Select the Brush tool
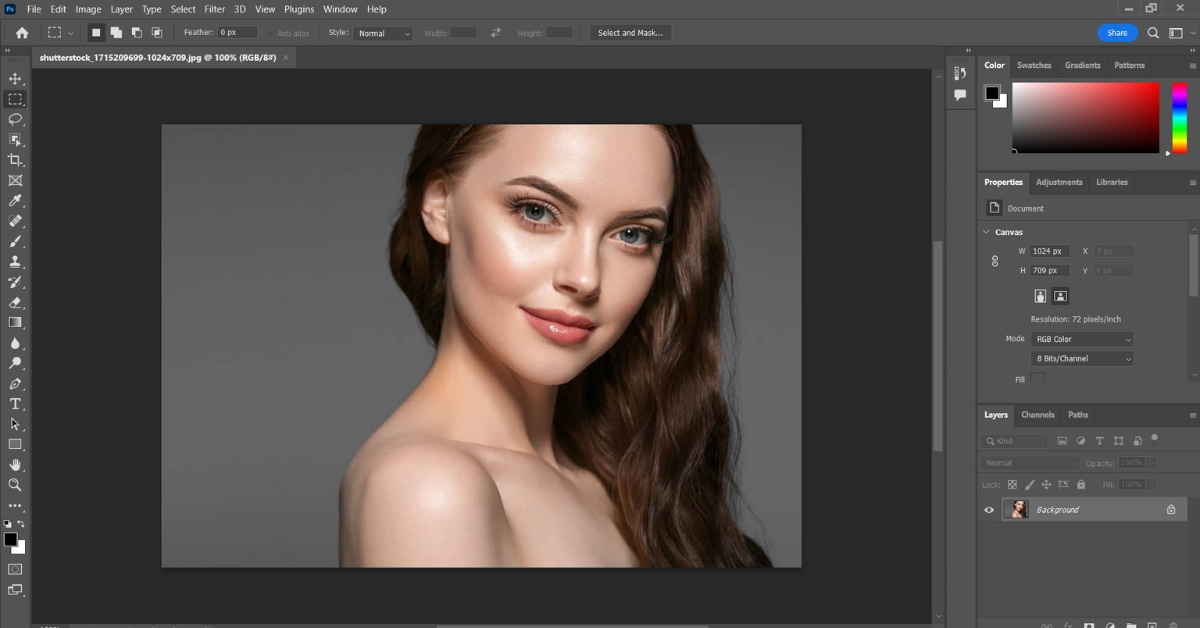Viewport: 1200px width, 628px height. coord(15,241)
